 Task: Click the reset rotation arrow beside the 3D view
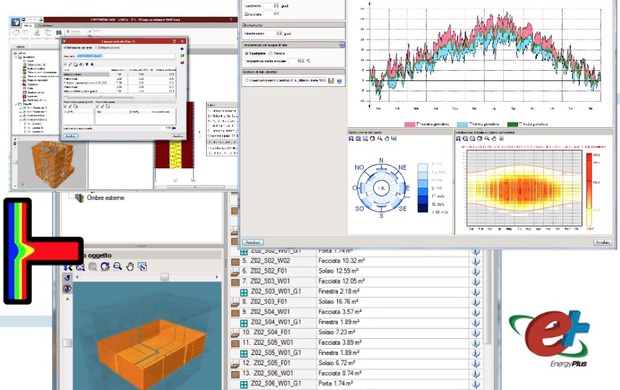tap(67, 278)
